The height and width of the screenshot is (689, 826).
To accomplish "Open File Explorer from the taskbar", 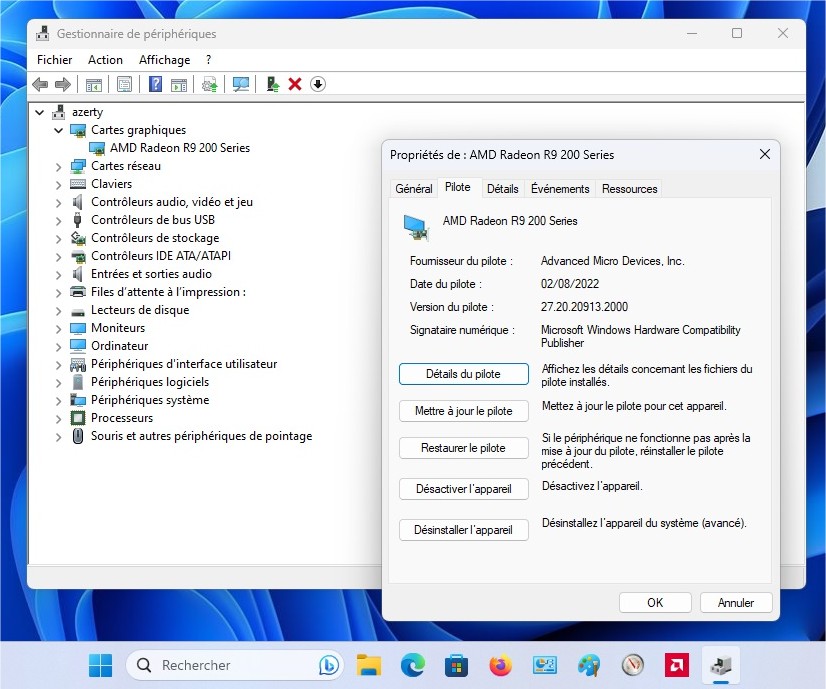I will point(369,665).
